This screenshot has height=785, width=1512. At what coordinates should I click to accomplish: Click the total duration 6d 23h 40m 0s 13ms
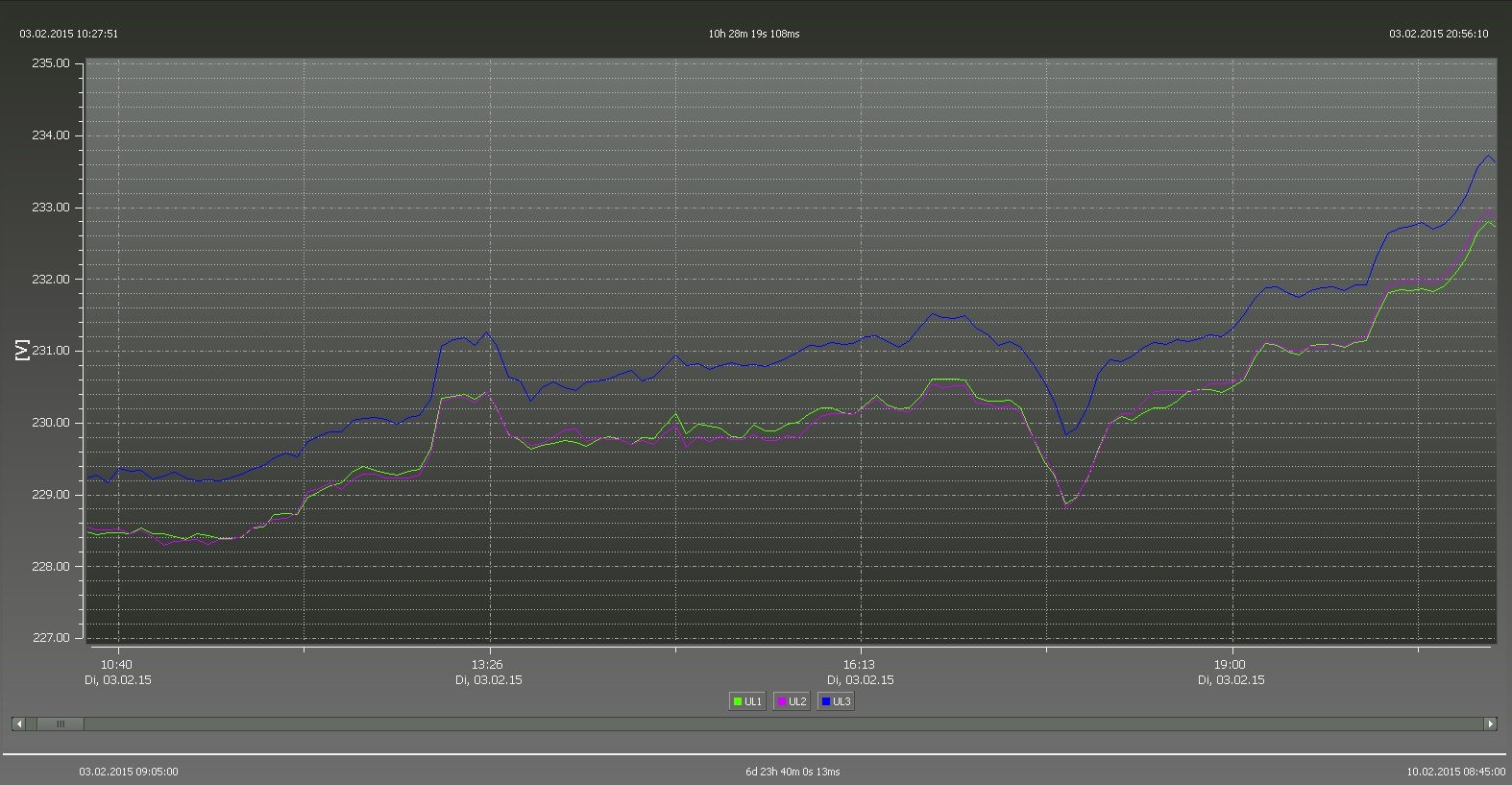[793, 772]
